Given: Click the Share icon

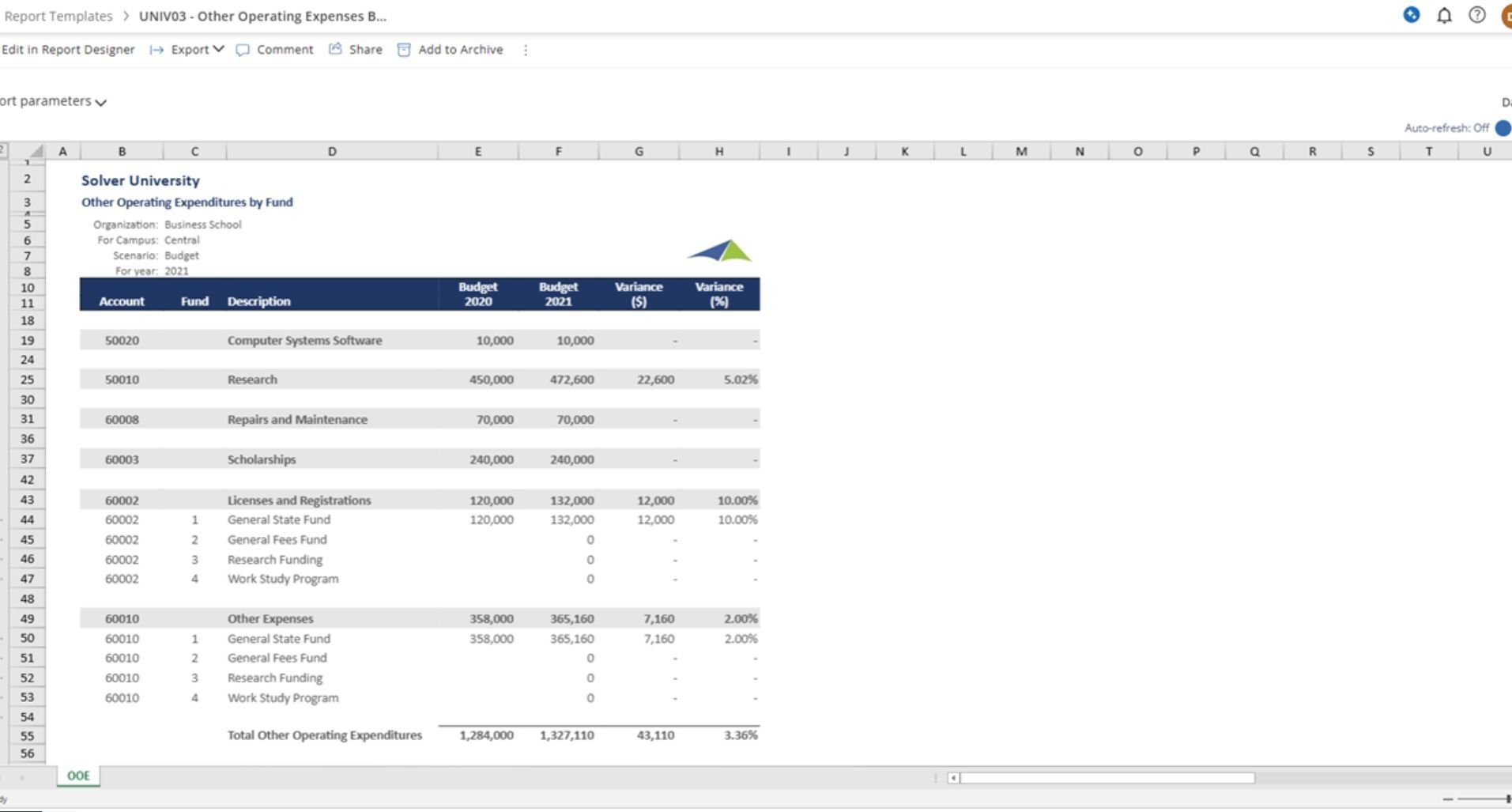Looking at the screenshot, I should pos(335,49).
